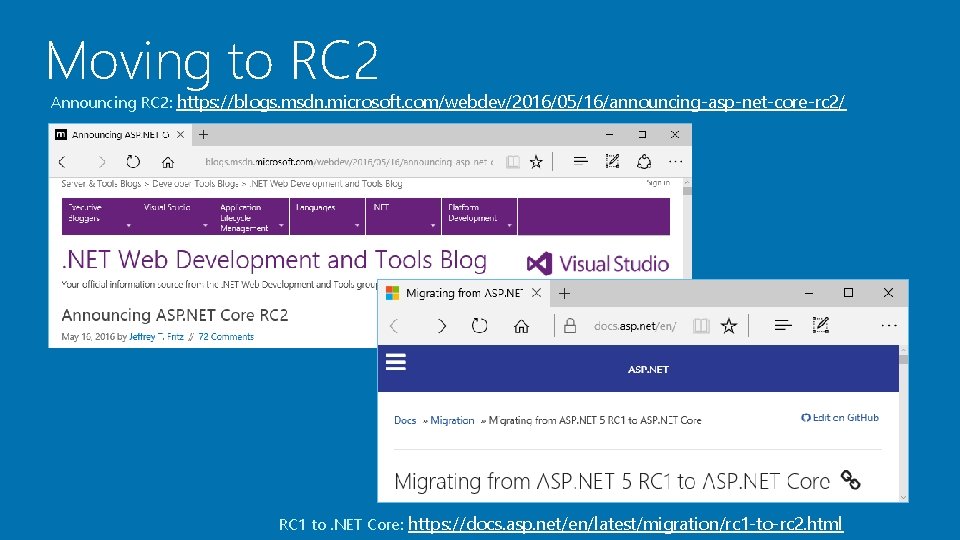Click the docs.asp.net window vertical scrollbar
Image resolution: width=960 pixels, height=540 pixels.
point(903,423)
